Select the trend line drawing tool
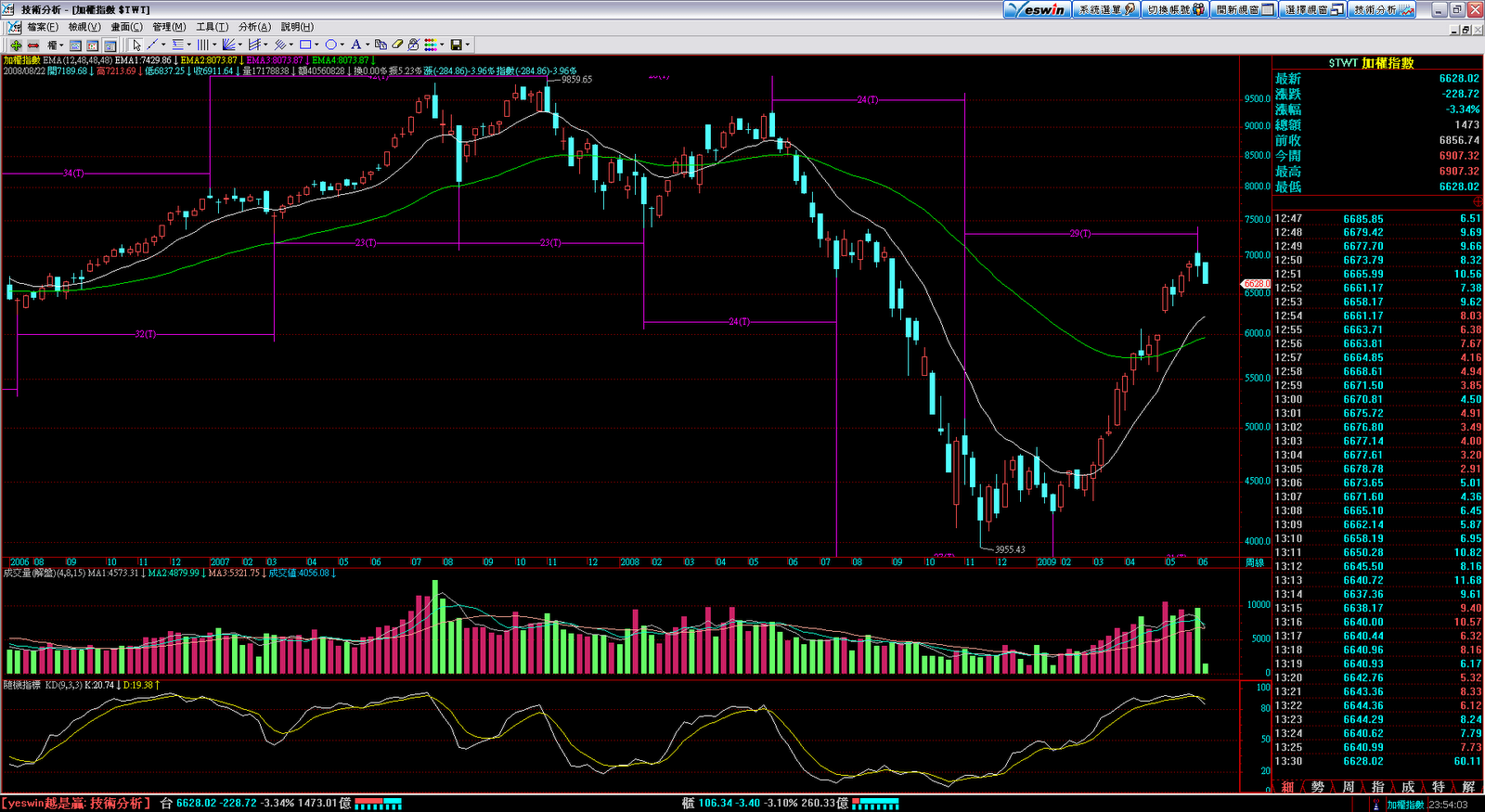Screen dimensions: 1485x812 152,45
